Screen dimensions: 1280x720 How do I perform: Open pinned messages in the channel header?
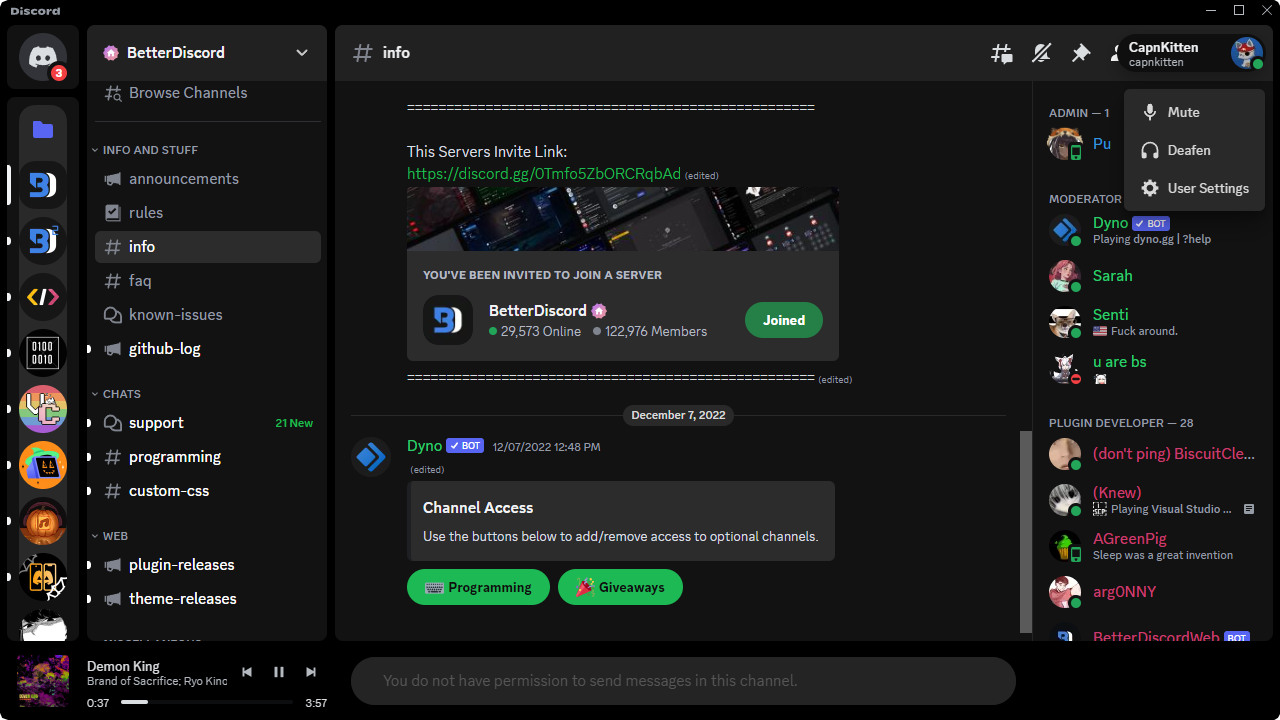pyautogui.click(x=1081, y=53)
